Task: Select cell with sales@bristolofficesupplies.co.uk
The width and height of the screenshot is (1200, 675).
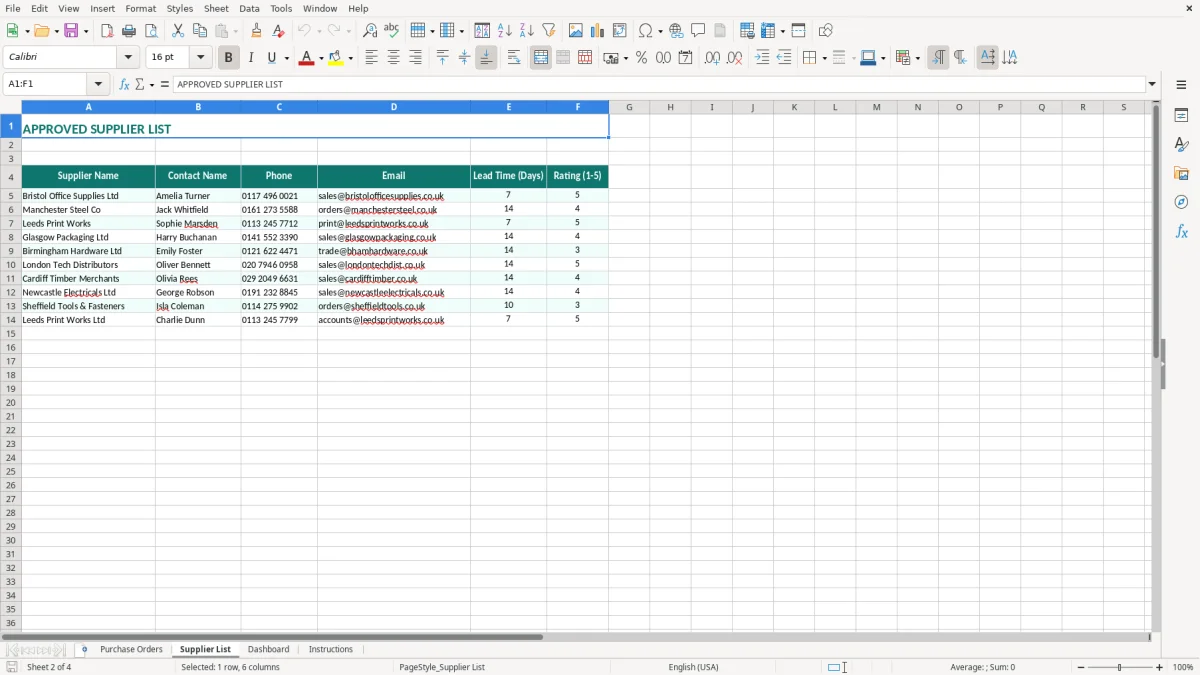Action: [394, 196]
